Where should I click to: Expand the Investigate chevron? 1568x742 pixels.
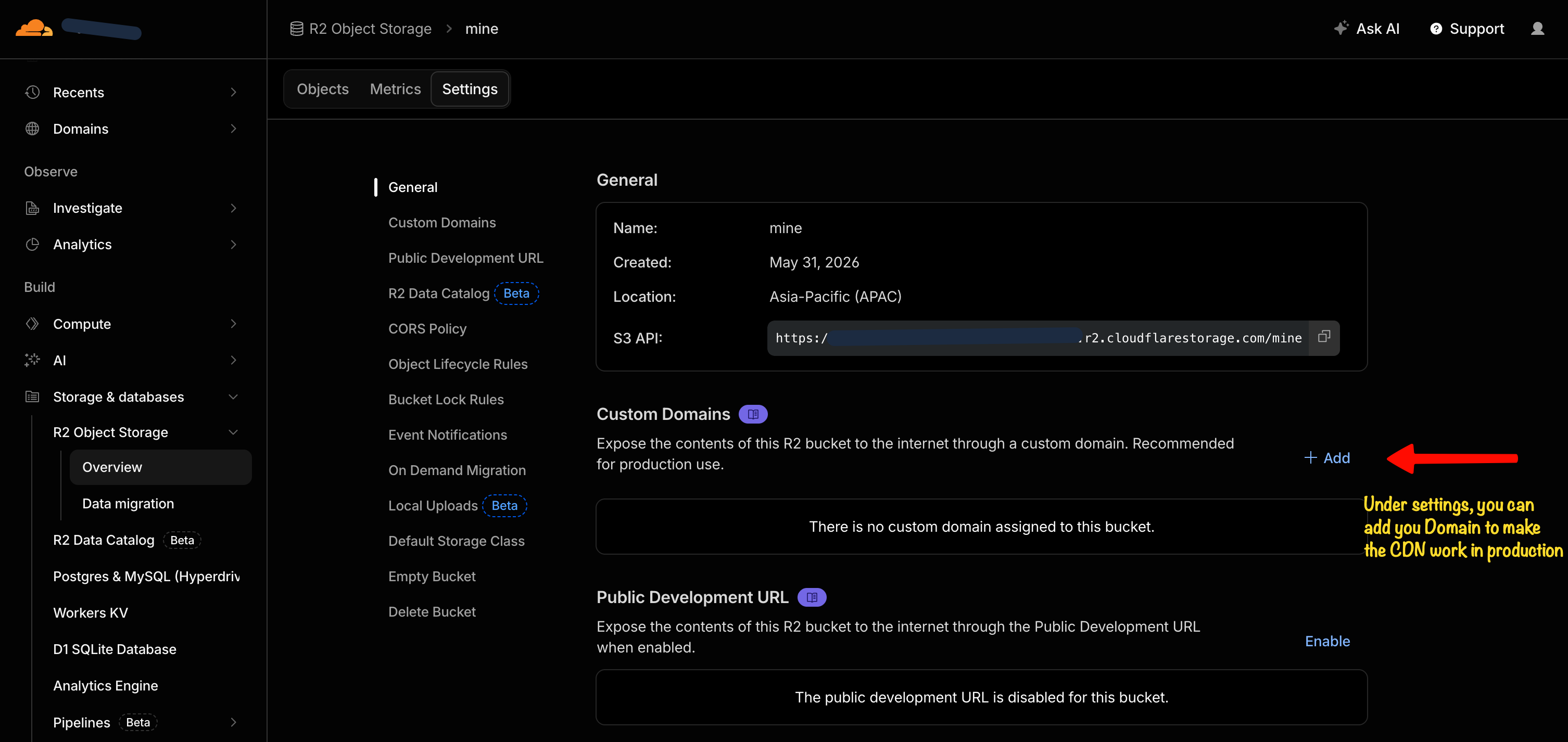[233, 208]
